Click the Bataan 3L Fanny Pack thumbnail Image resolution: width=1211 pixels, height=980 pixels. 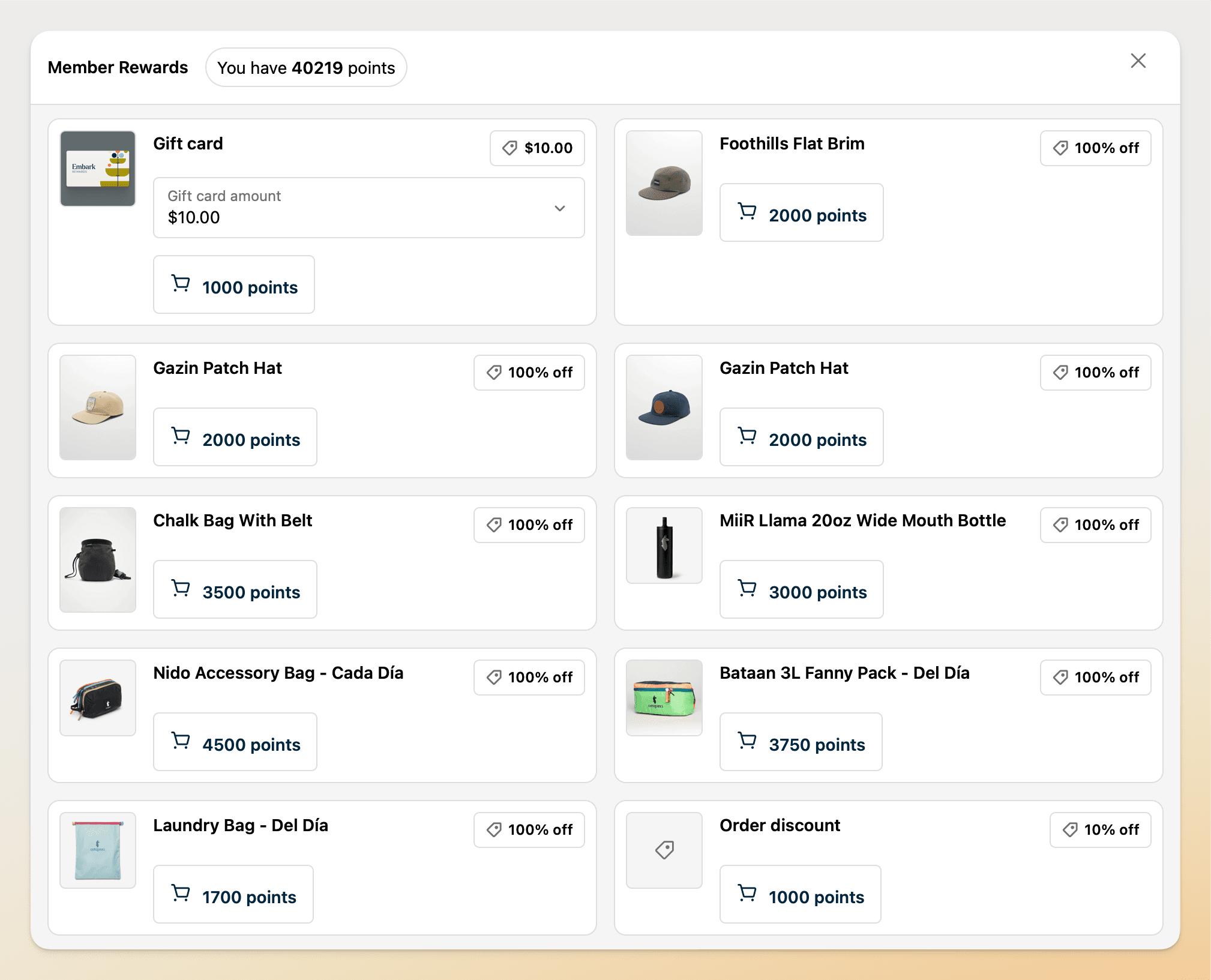664,698
